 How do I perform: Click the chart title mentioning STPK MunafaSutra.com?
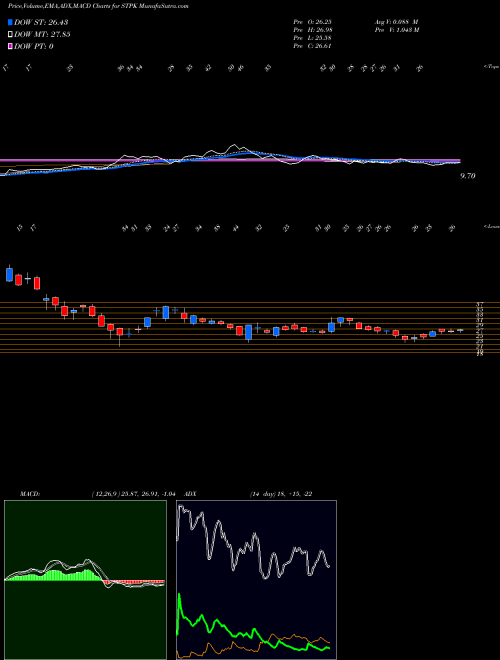[x=98, y=6]
